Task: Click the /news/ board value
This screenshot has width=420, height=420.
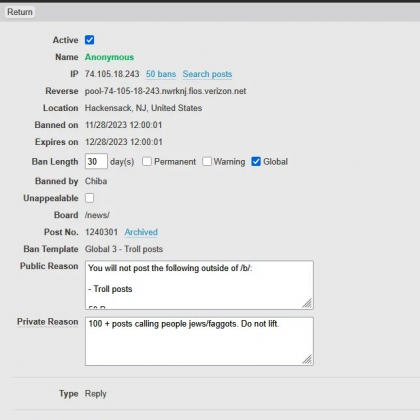Action: click(x=97, y=215)
